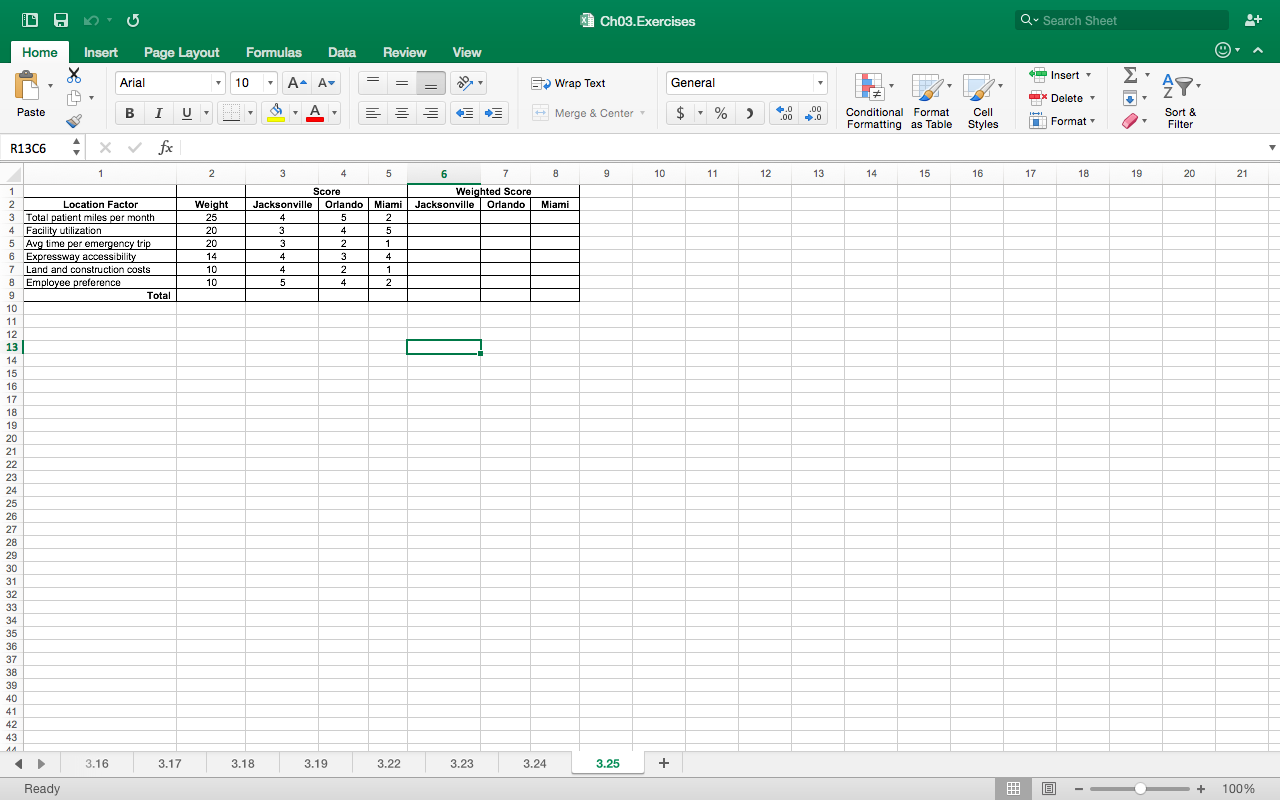Click the AutoSum sigma icon

(1130, 76)
